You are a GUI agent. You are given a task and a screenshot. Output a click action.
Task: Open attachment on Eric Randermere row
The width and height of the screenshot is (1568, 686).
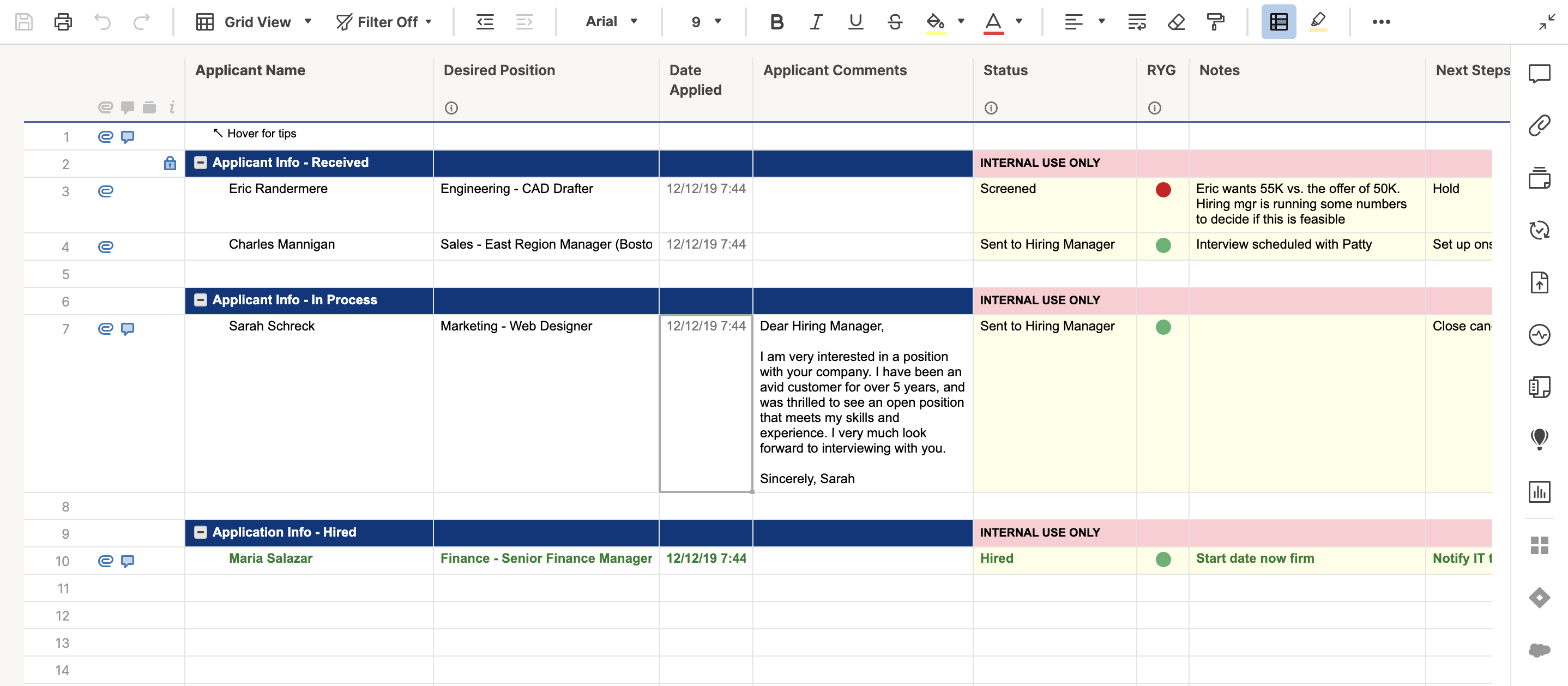point(105,191)
